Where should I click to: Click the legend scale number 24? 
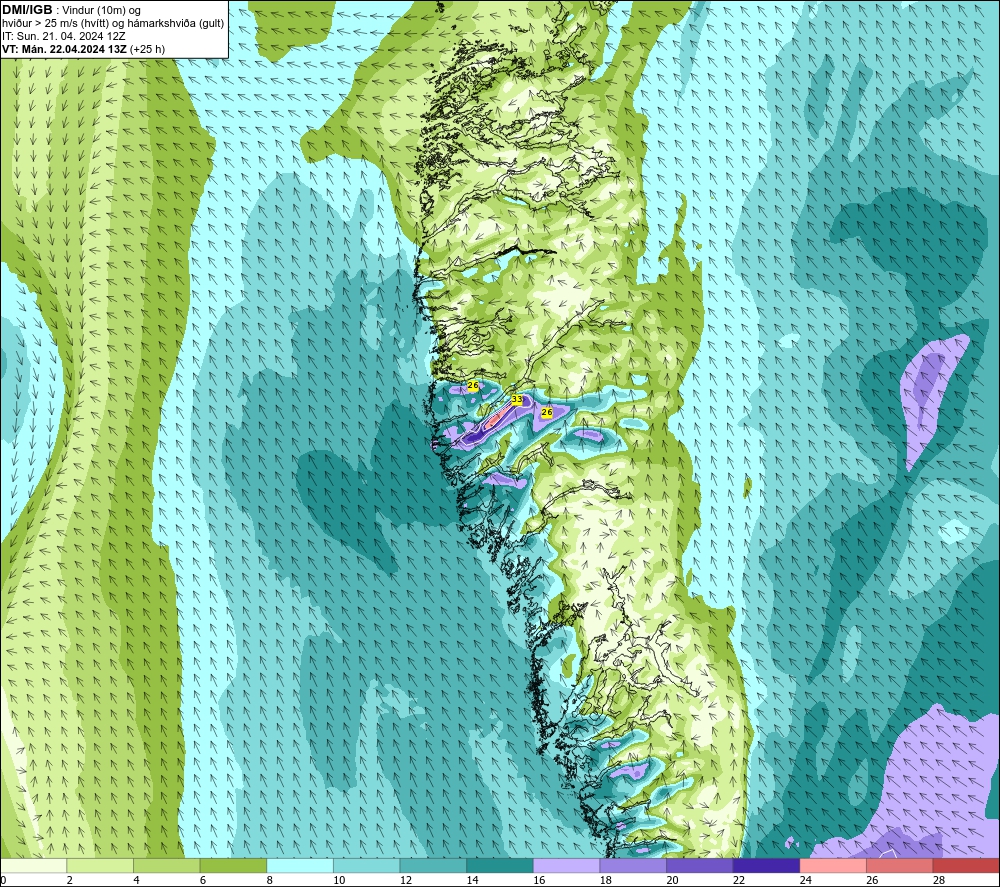coord(805,881)
